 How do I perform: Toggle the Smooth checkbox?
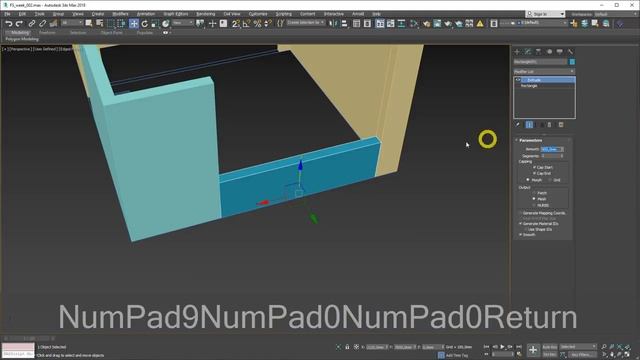coord(520,235)
